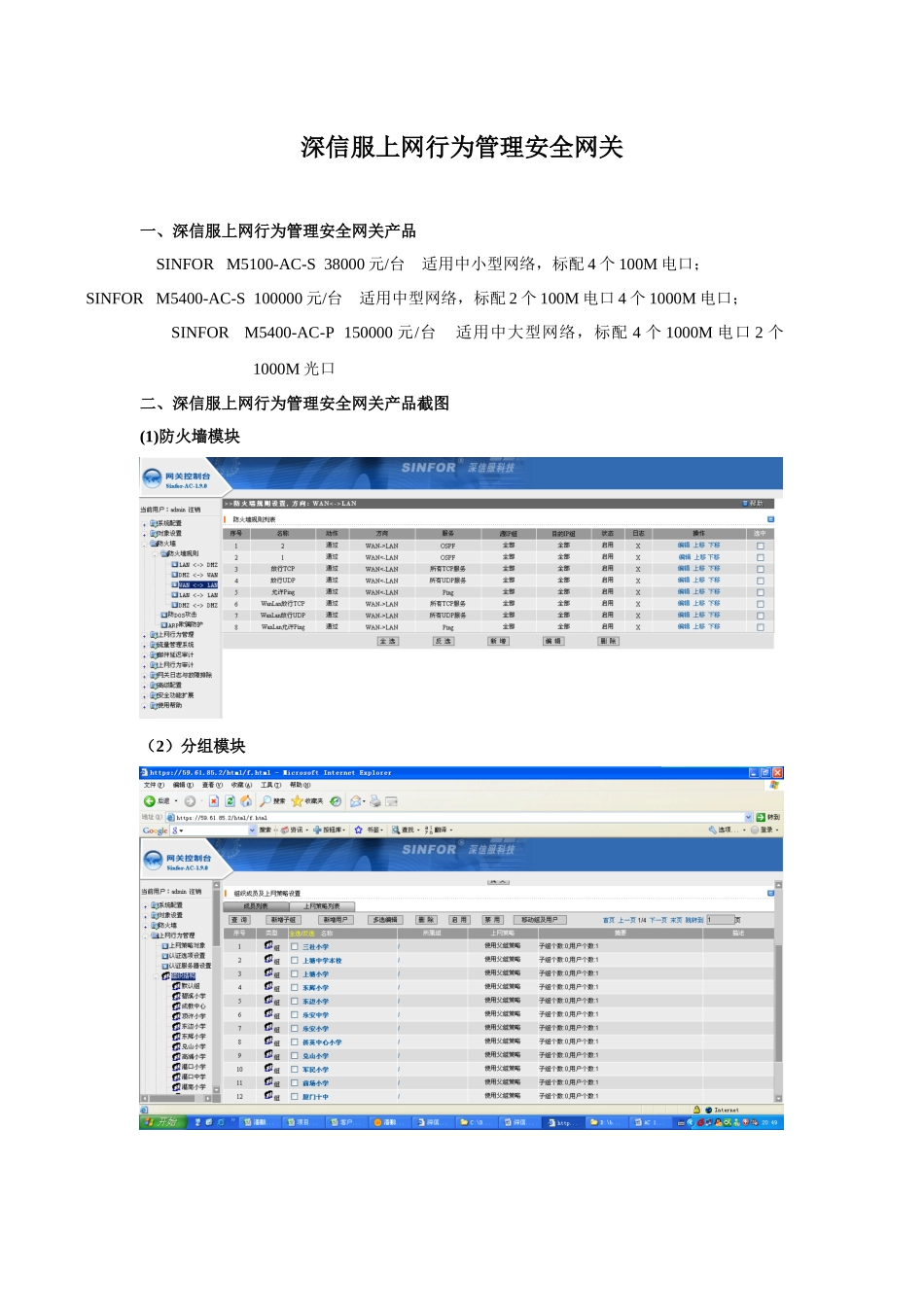Click IE Back button in second screenshot
The width and height of the screenshot is (924, 1307).
[x=156, y=801]
